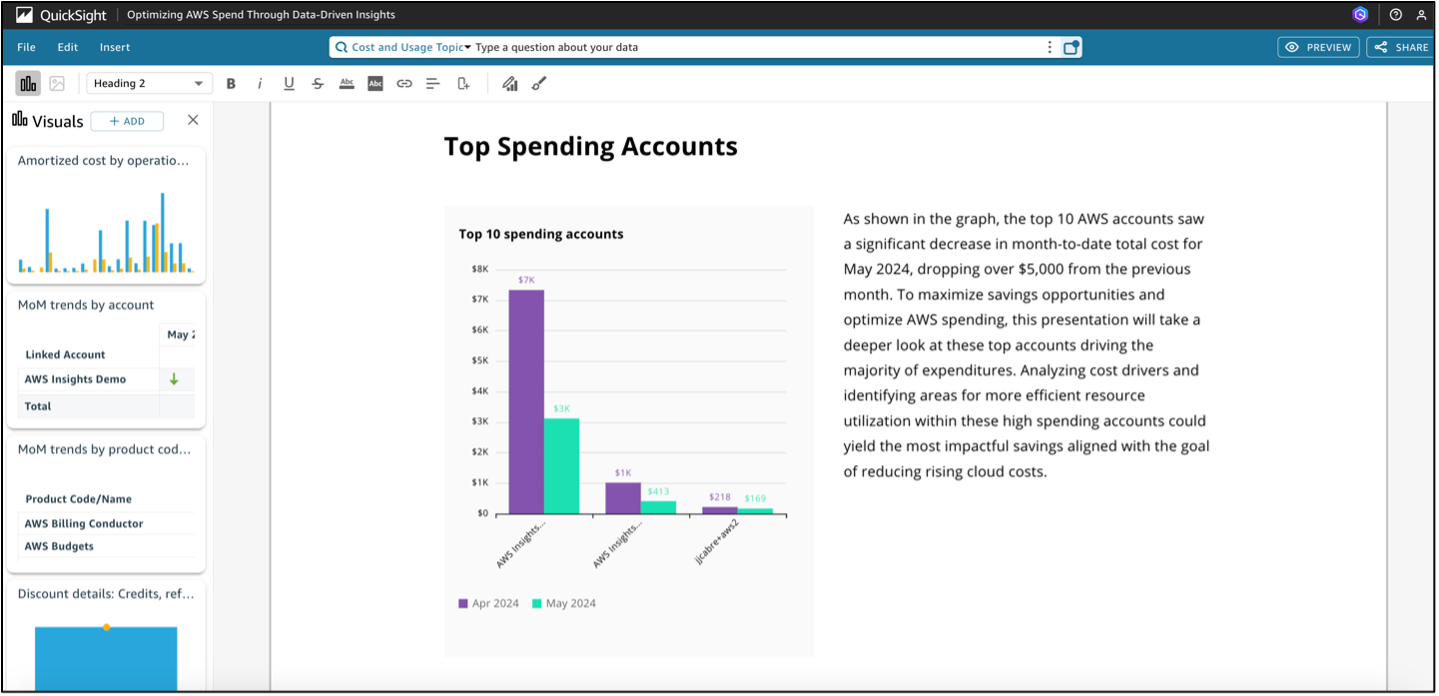Click the green down arrow in AWS Insights Demo row
The image size is (1439, 696).
click(x=174, y=380)
